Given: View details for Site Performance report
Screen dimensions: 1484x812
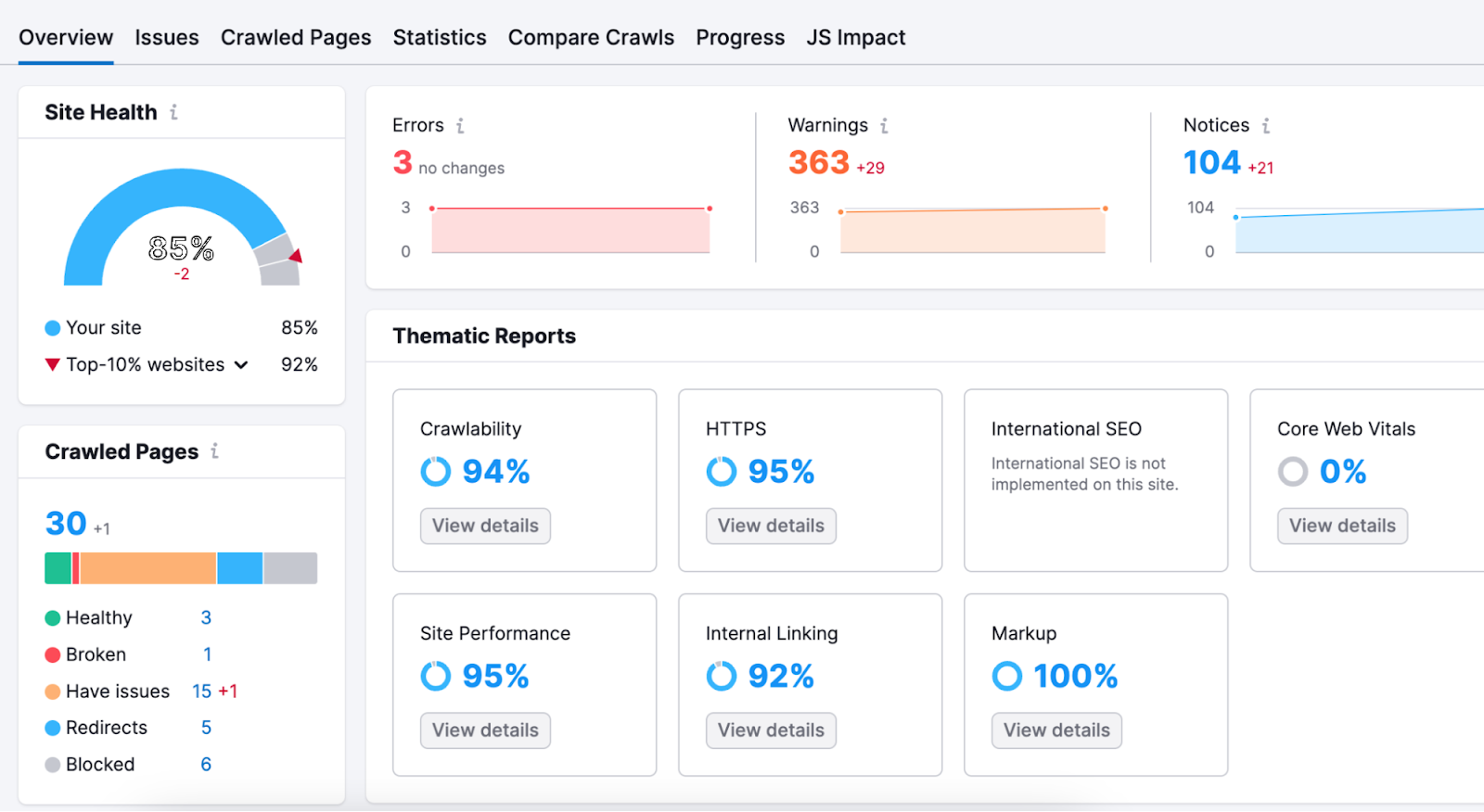Looking at the screenshot, I should point(485,730).
